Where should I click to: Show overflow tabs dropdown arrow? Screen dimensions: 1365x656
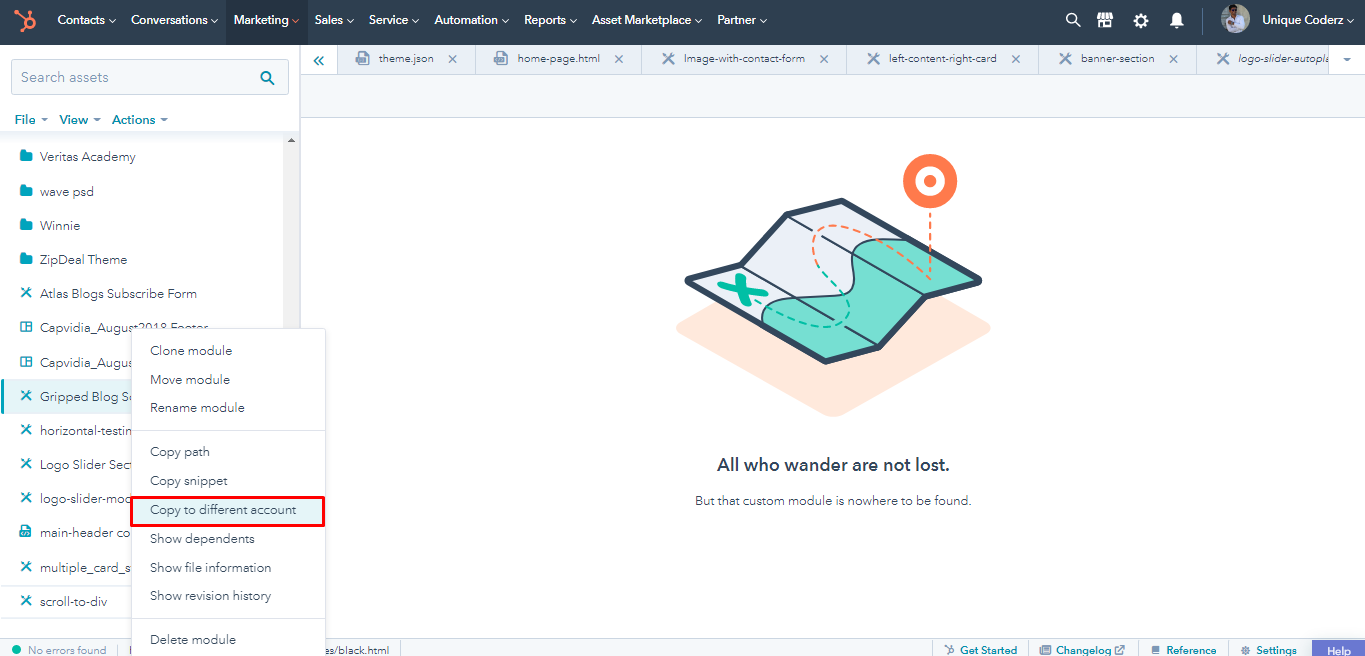pos(1347,60)
